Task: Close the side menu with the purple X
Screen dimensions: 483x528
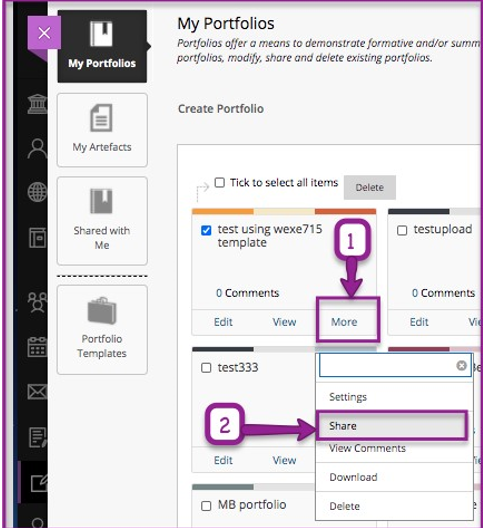Action: coord(44,33)
